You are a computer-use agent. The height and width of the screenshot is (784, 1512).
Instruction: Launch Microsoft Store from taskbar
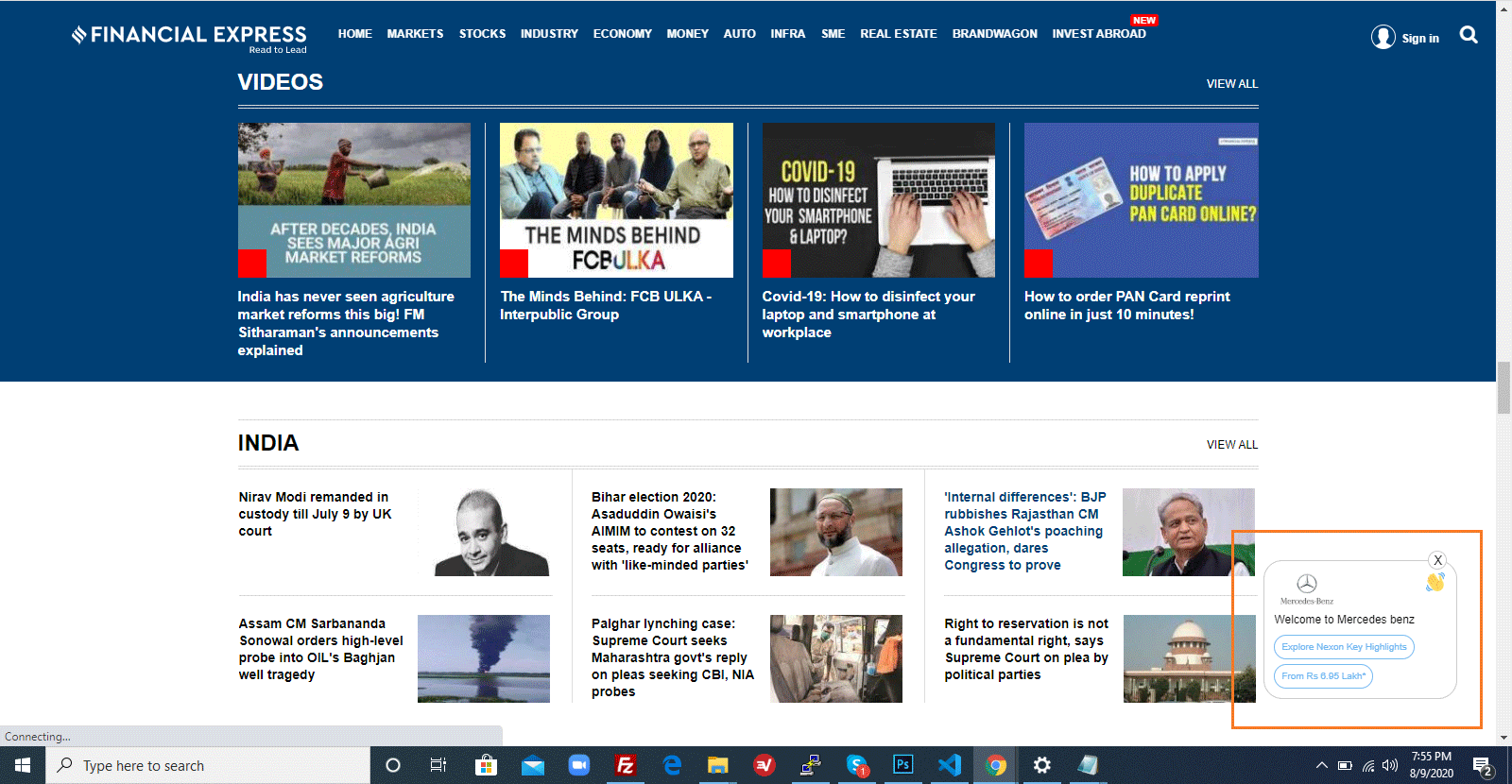[486, 765]
